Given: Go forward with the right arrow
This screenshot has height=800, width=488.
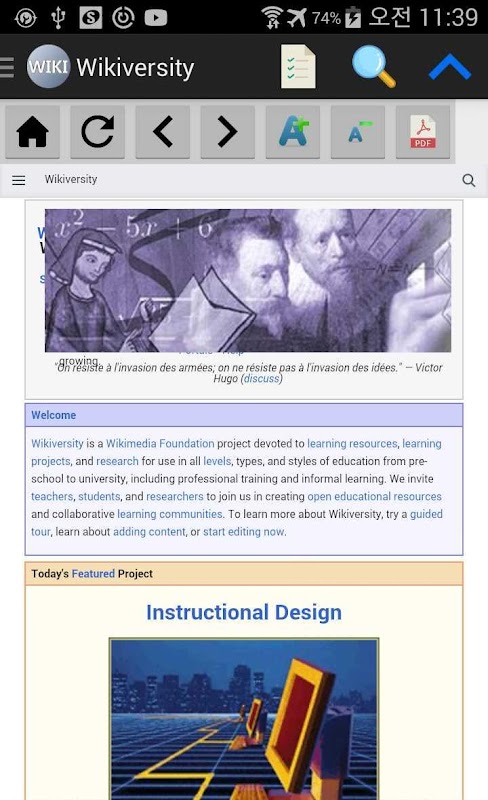Looking at the screenshot, I should click(227, 132).
